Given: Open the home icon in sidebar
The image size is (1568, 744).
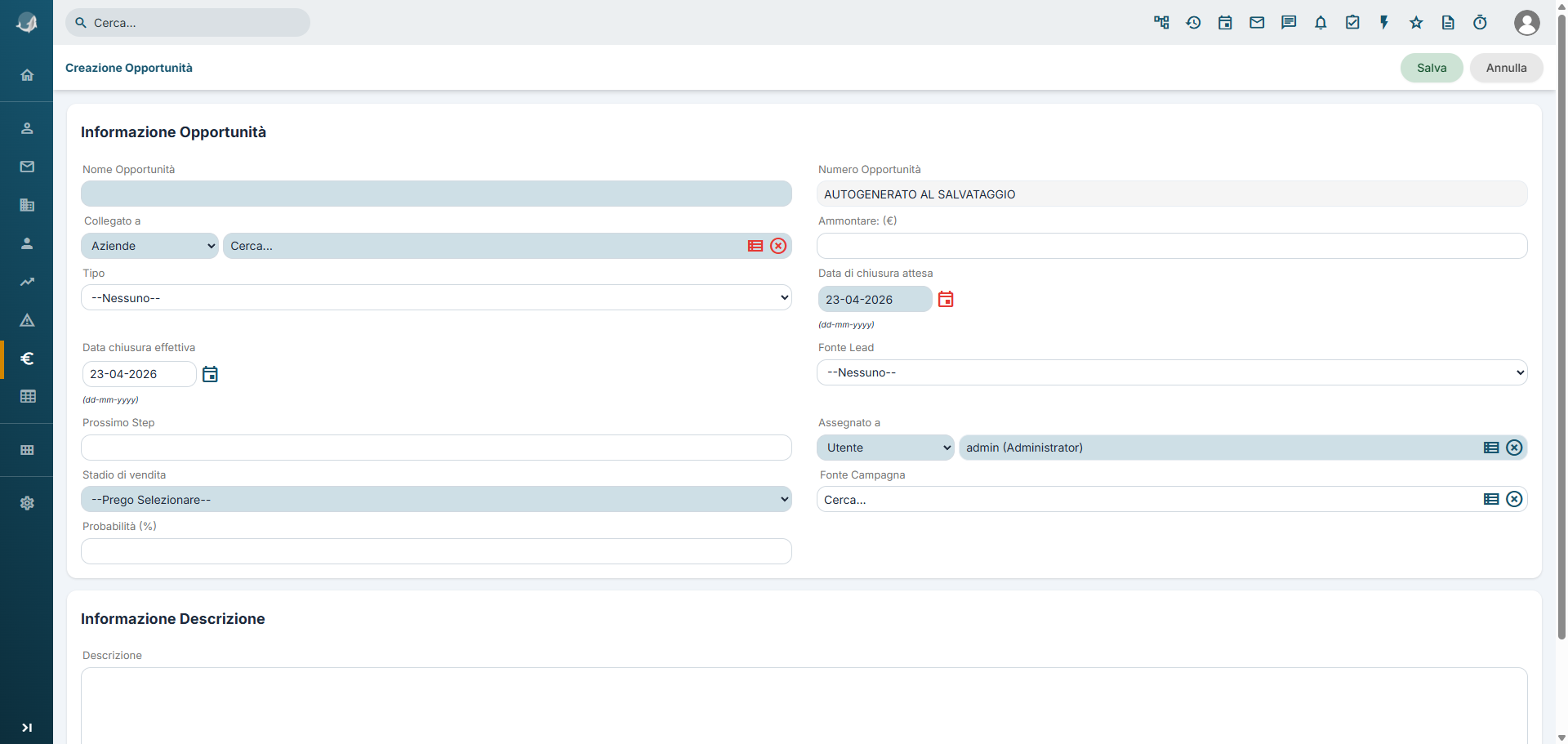Looking at the screenshot, I should point(27,75).
